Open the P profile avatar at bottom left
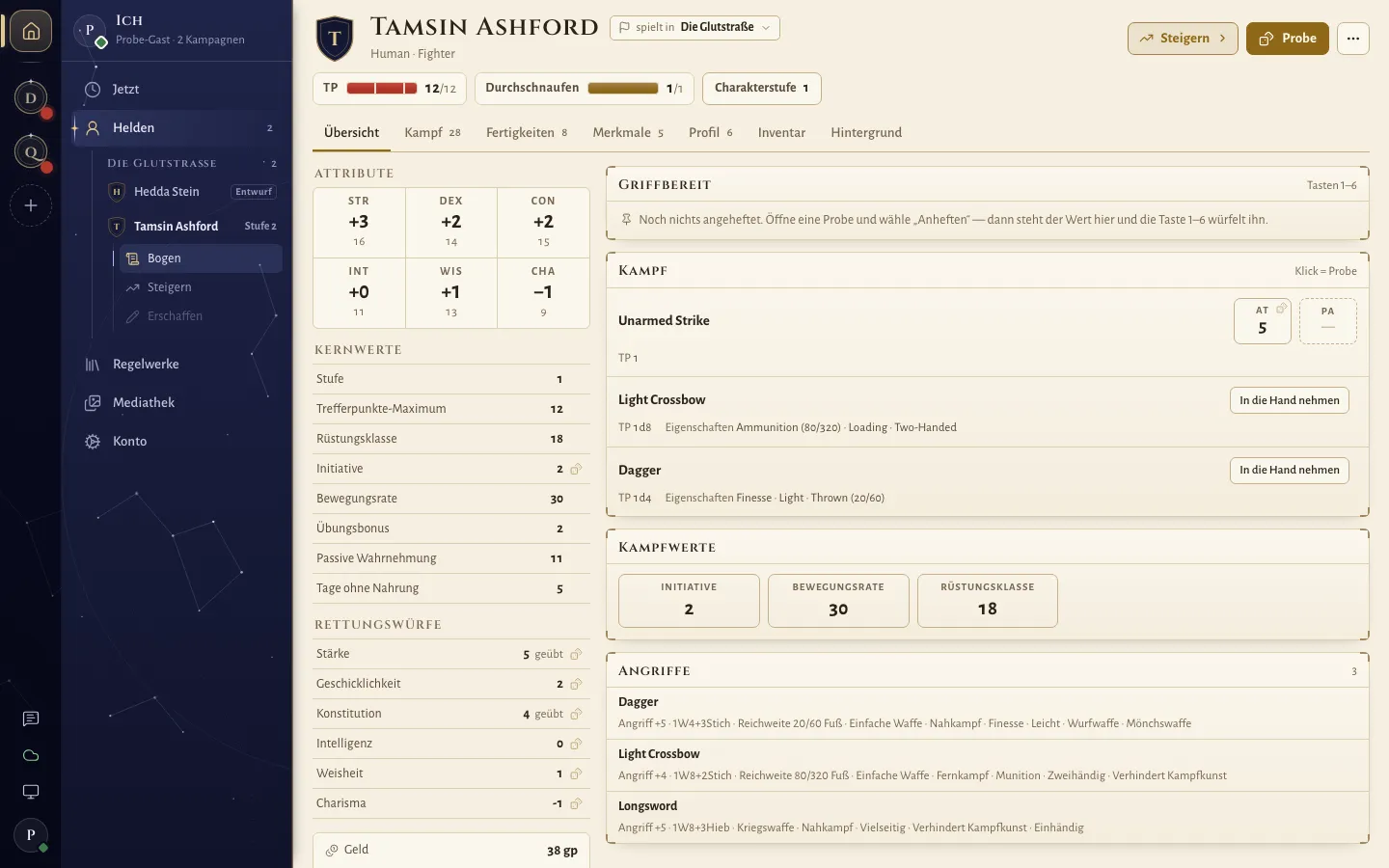This screenshot has height=868, width=1389. coord(31,835)
